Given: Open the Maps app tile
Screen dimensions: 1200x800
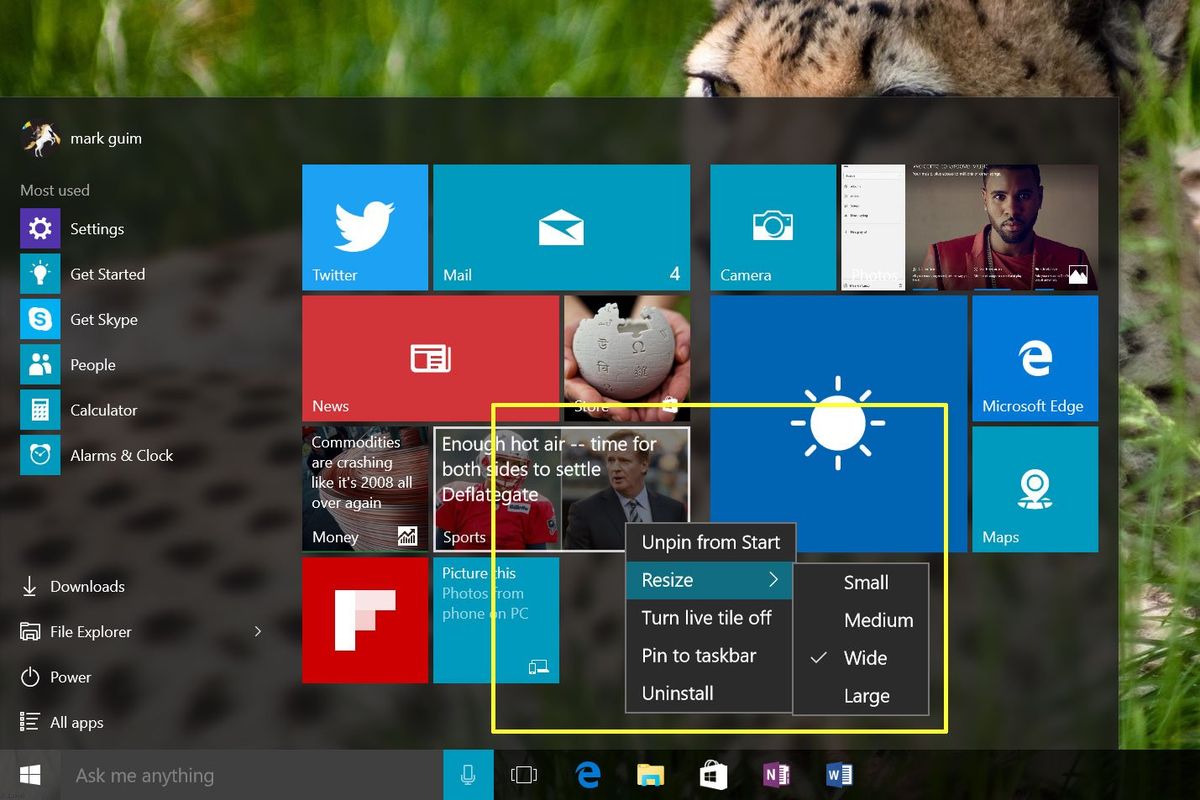Looking at the screenshot, I should coord(1035,488).
